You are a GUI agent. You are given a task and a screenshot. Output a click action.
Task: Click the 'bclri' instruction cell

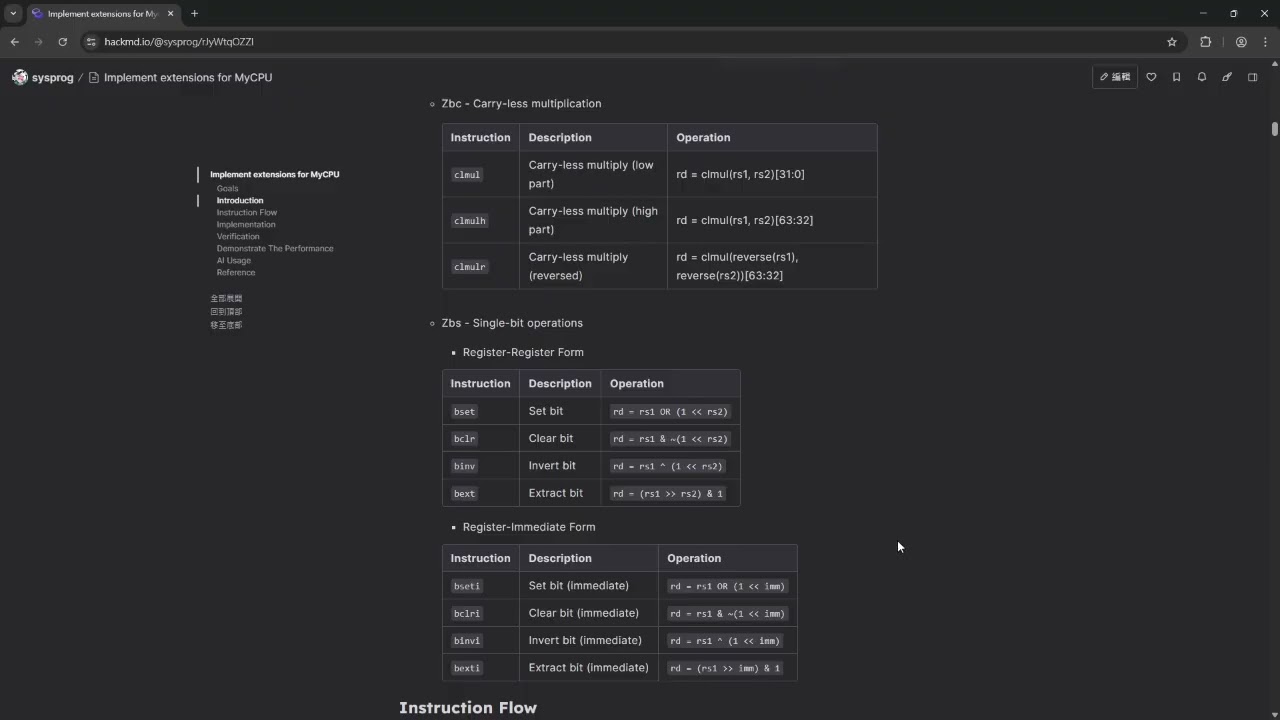(466, 613)
